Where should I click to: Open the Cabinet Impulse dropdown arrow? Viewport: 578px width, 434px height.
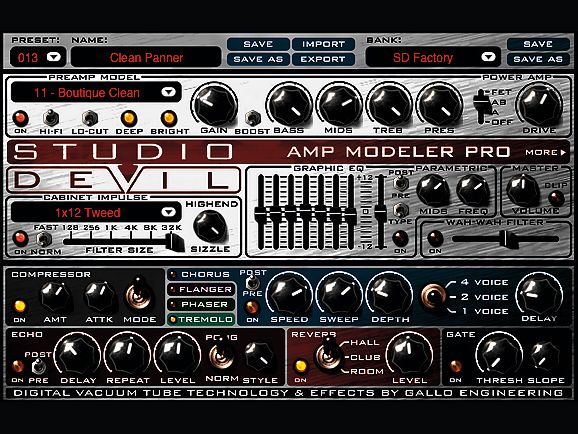tap(168, 212)
